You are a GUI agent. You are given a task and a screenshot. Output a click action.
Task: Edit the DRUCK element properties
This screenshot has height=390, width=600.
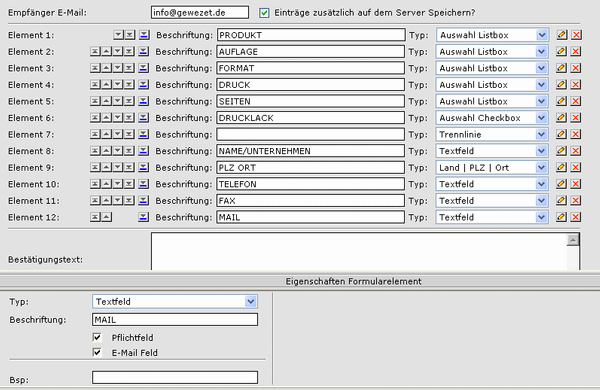(x=561, y=85)
